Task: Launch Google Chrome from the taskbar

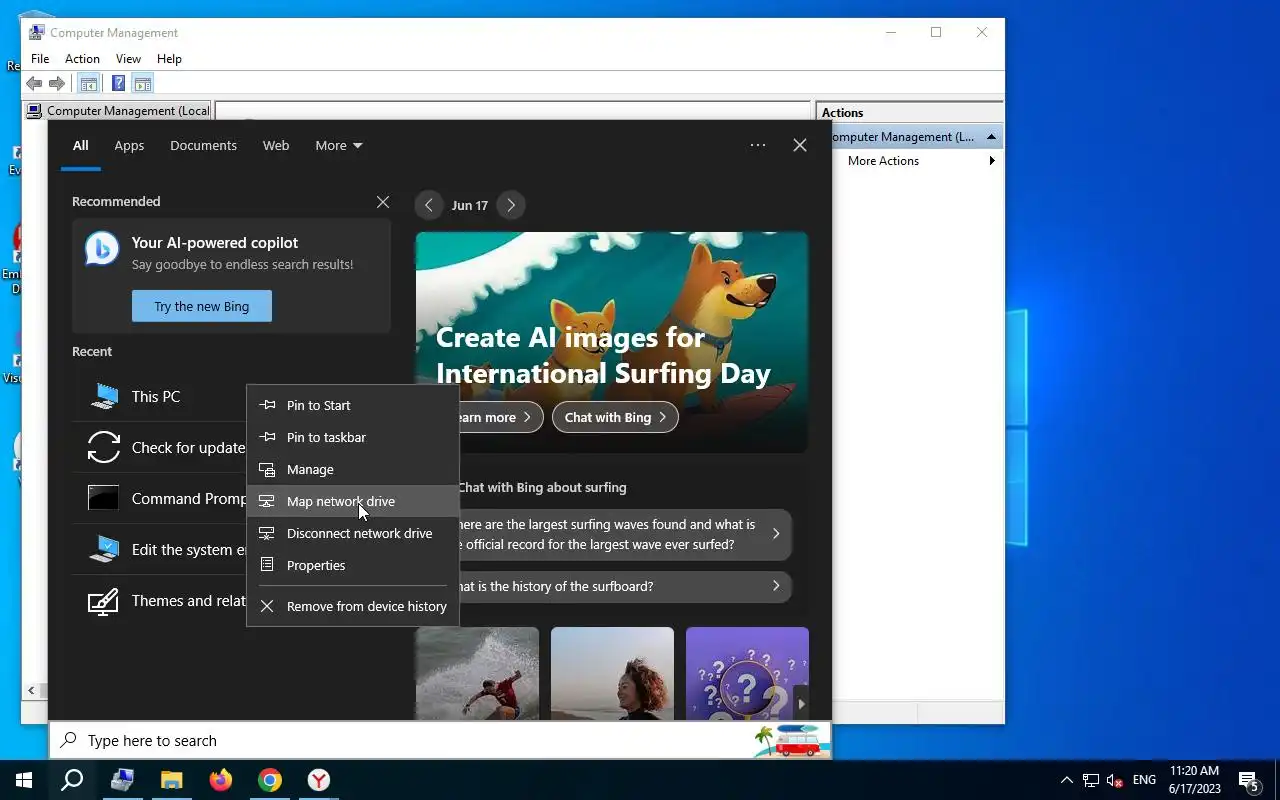Action: [269, 780]
